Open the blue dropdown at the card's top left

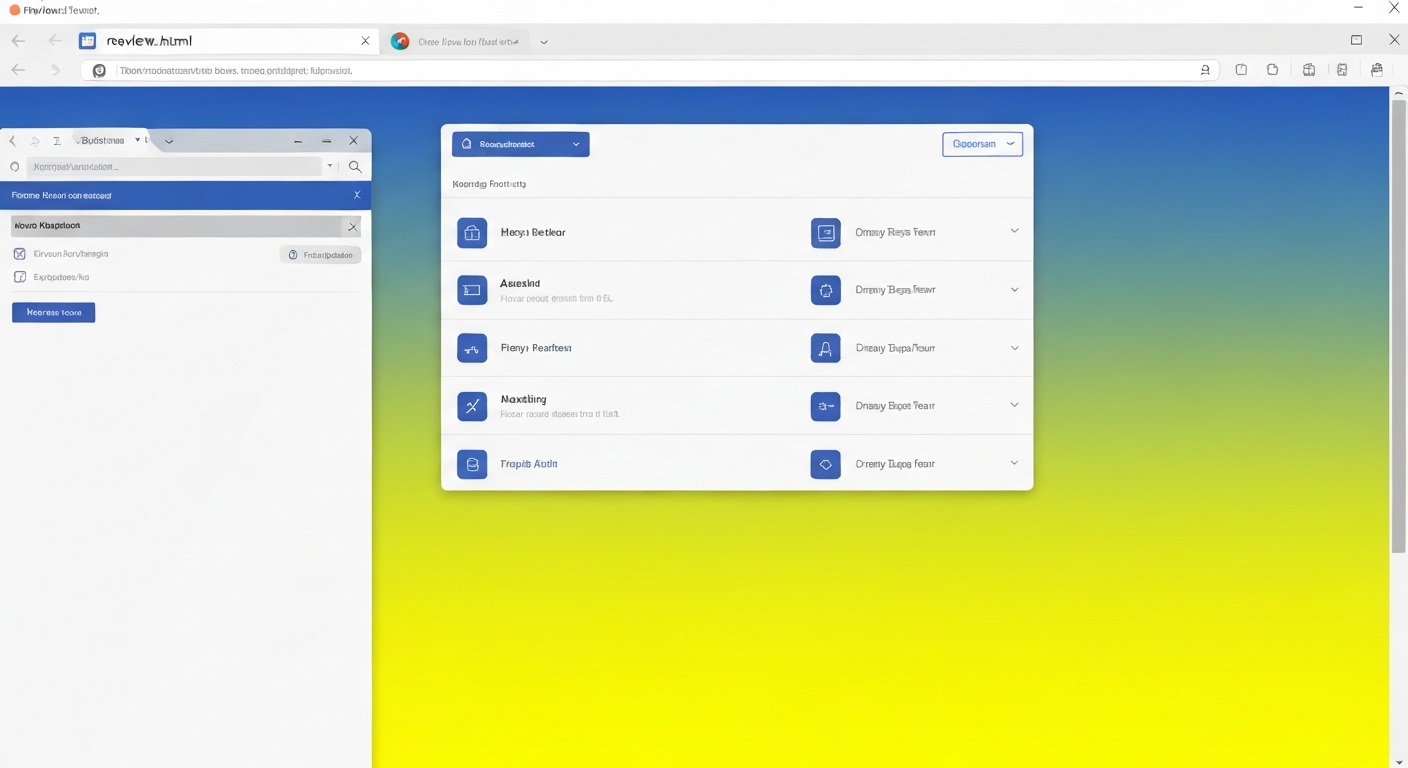(520, 144)
